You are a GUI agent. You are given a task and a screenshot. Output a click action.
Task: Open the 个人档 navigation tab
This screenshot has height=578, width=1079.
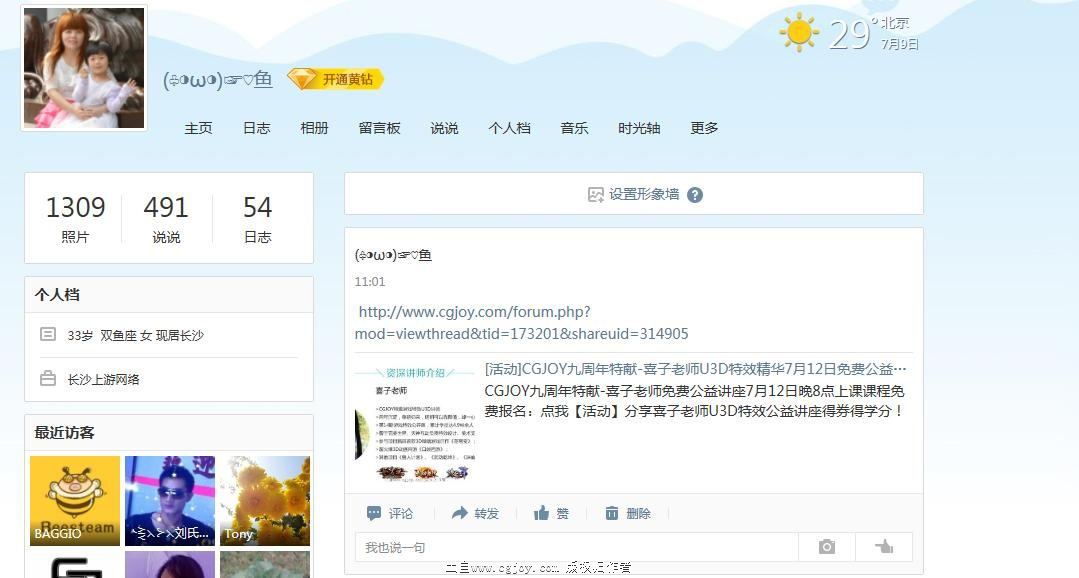tap(509, 128)
